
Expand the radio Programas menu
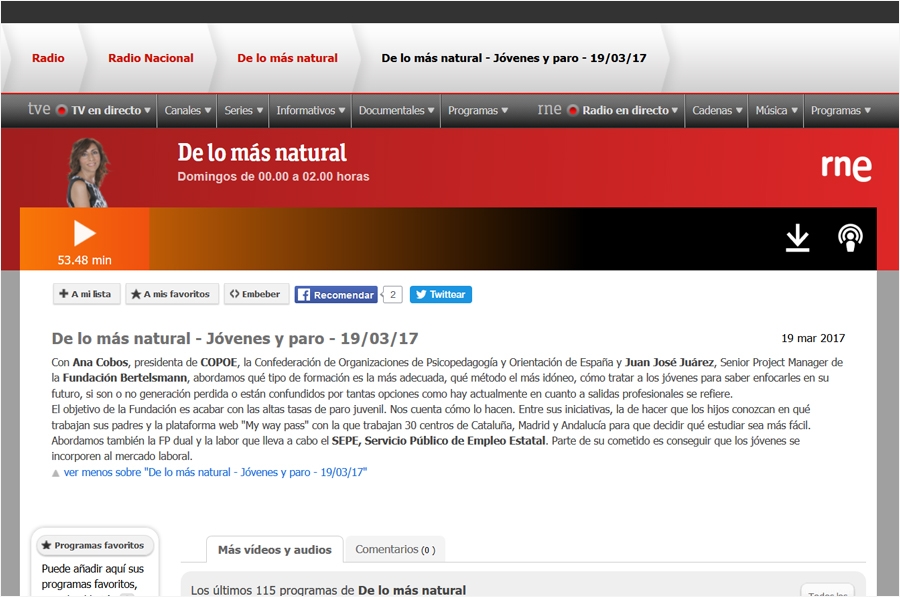[840, 110]
